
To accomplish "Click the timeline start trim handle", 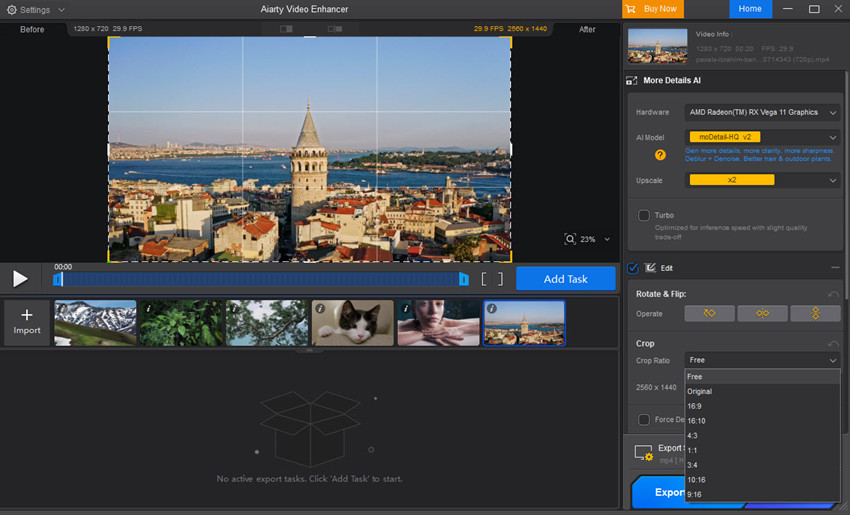I will pos(57,279).
